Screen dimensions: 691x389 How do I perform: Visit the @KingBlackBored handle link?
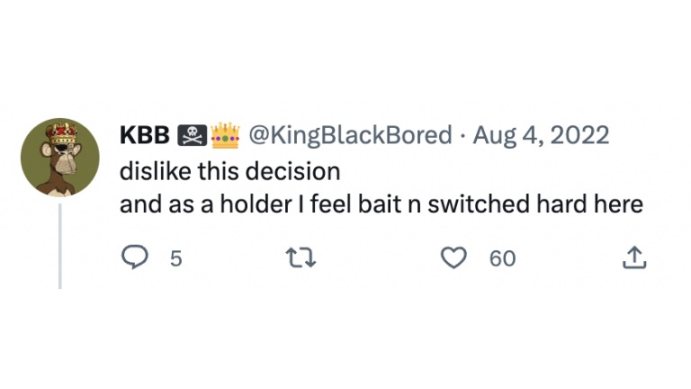[350, 135]
